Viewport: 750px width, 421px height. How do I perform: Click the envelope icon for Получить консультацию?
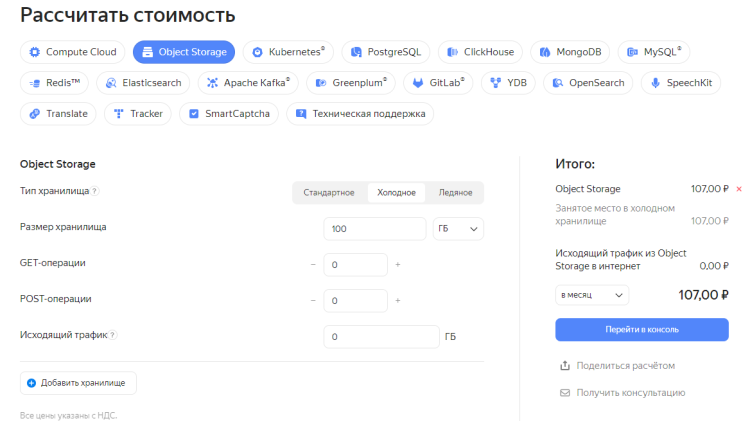565,393
